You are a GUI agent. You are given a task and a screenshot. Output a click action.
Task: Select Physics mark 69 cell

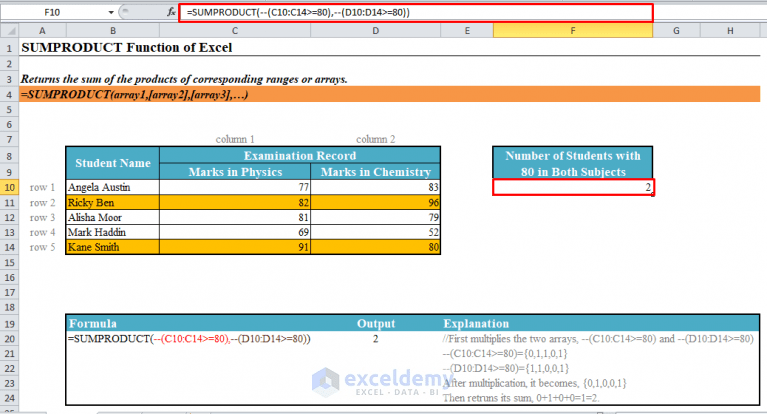click(x=235, y=232)
